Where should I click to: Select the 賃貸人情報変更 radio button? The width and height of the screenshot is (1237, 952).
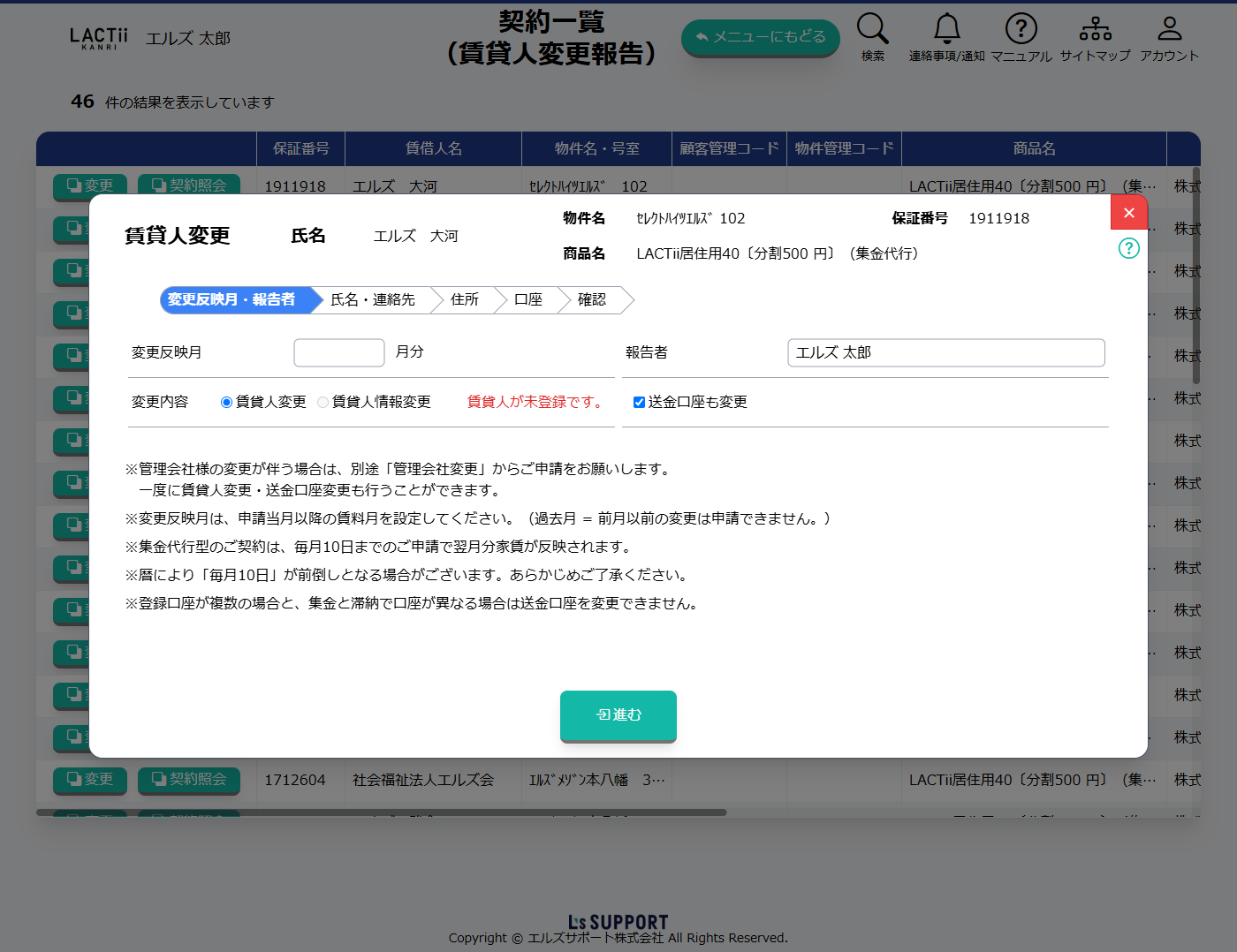(323, 403)
